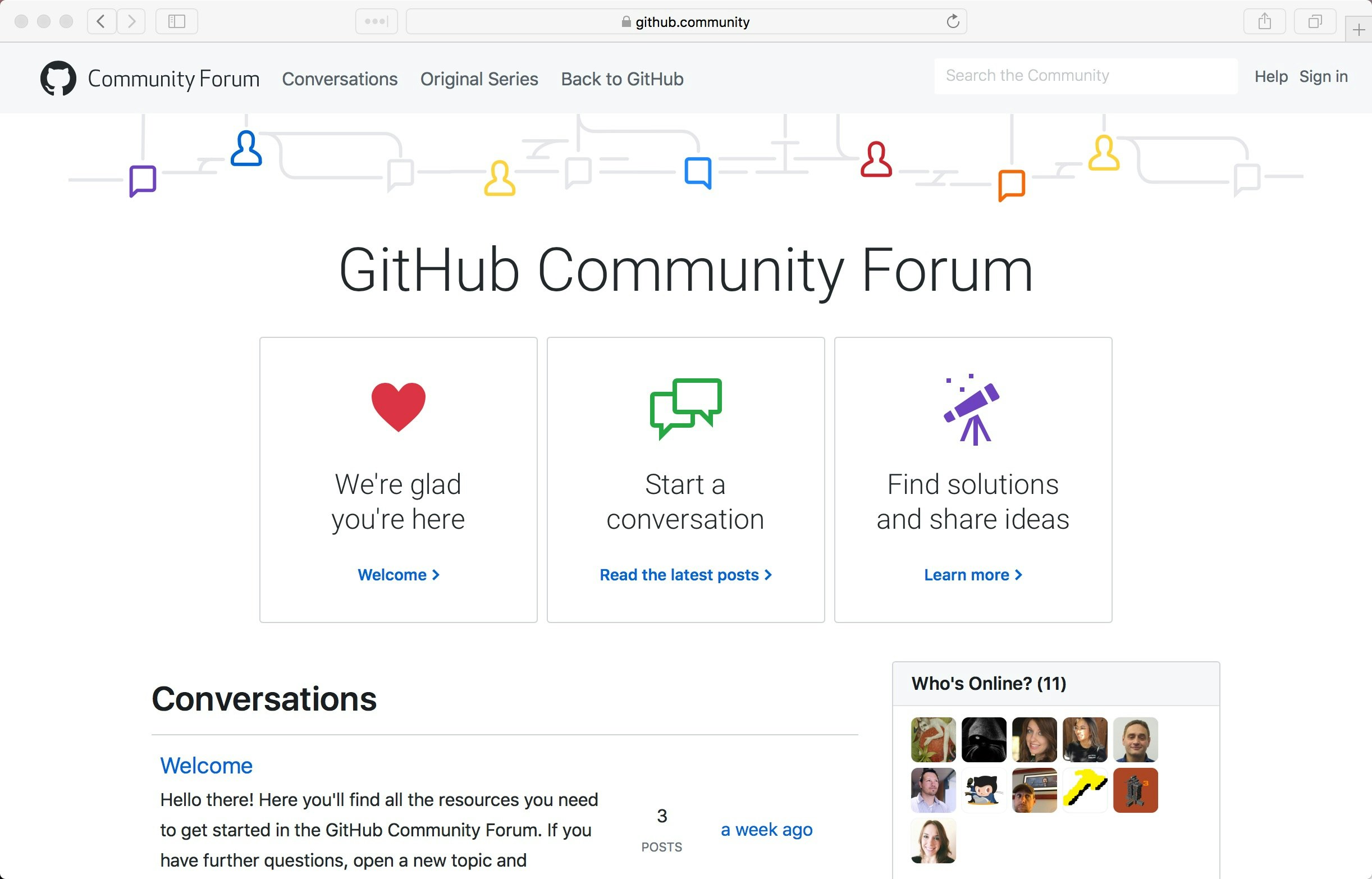Open the Help page
This screenshot has height=879, width=1372.
tap(1270, 76)
